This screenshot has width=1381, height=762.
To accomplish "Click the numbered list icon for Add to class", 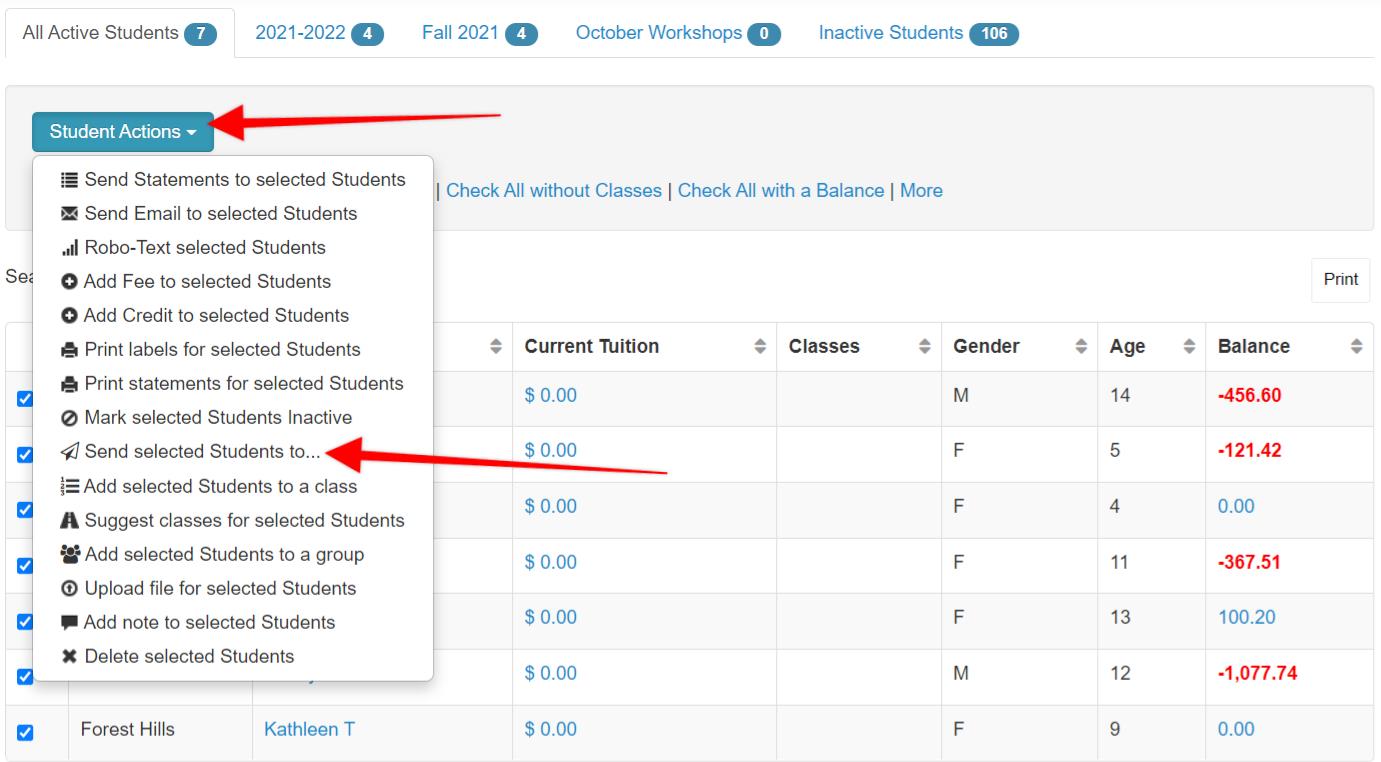I will (69, 487).
